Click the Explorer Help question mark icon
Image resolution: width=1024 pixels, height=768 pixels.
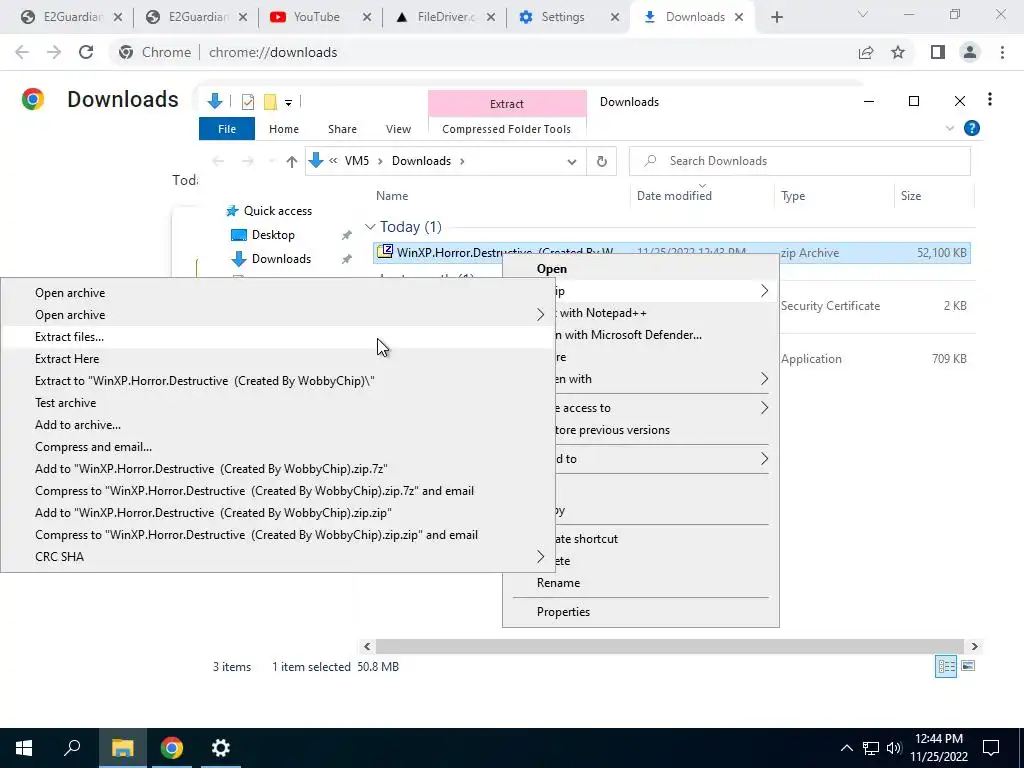[972, 129]
